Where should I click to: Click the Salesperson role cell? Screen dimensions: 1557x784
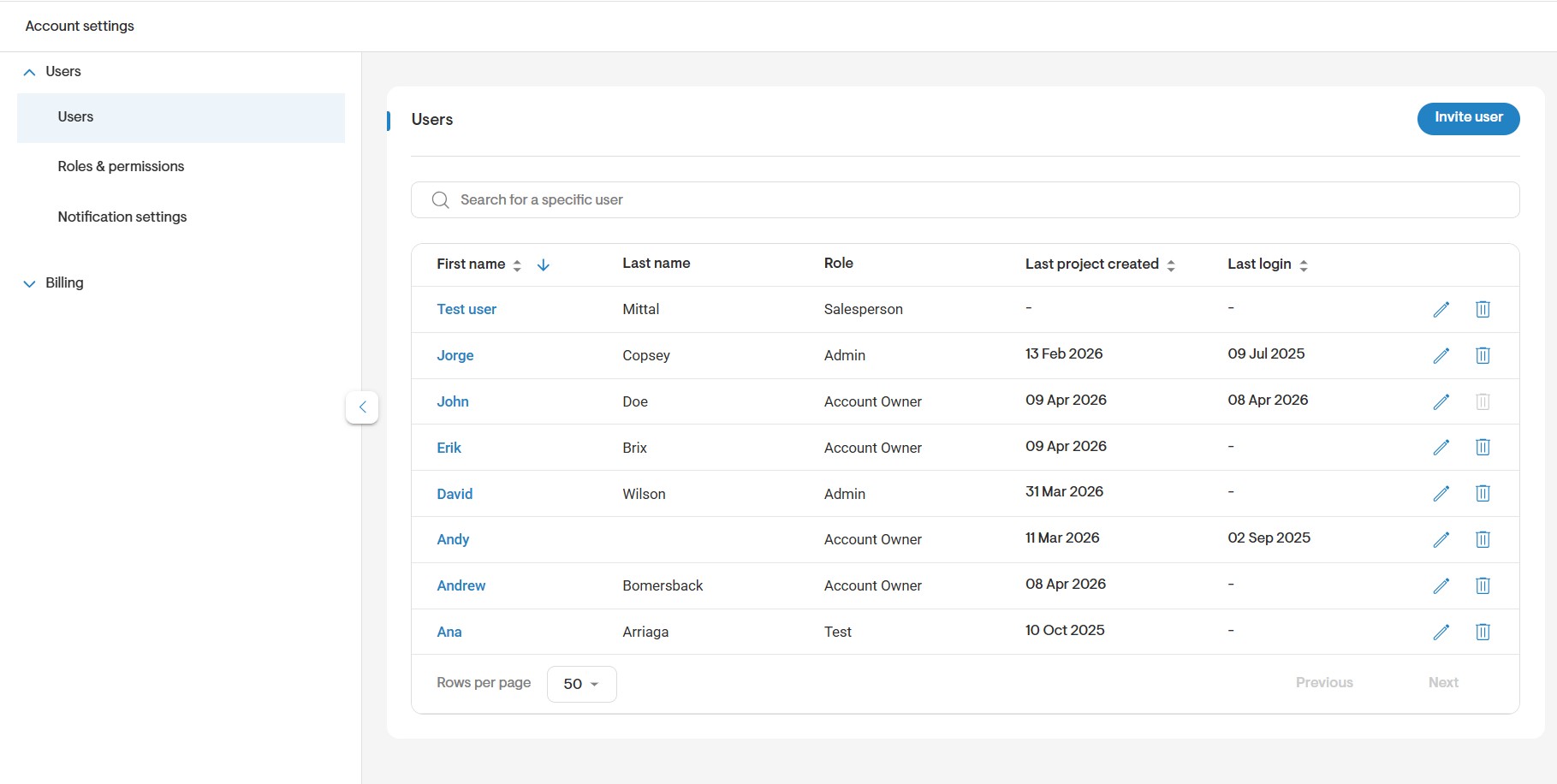[863, 309]
